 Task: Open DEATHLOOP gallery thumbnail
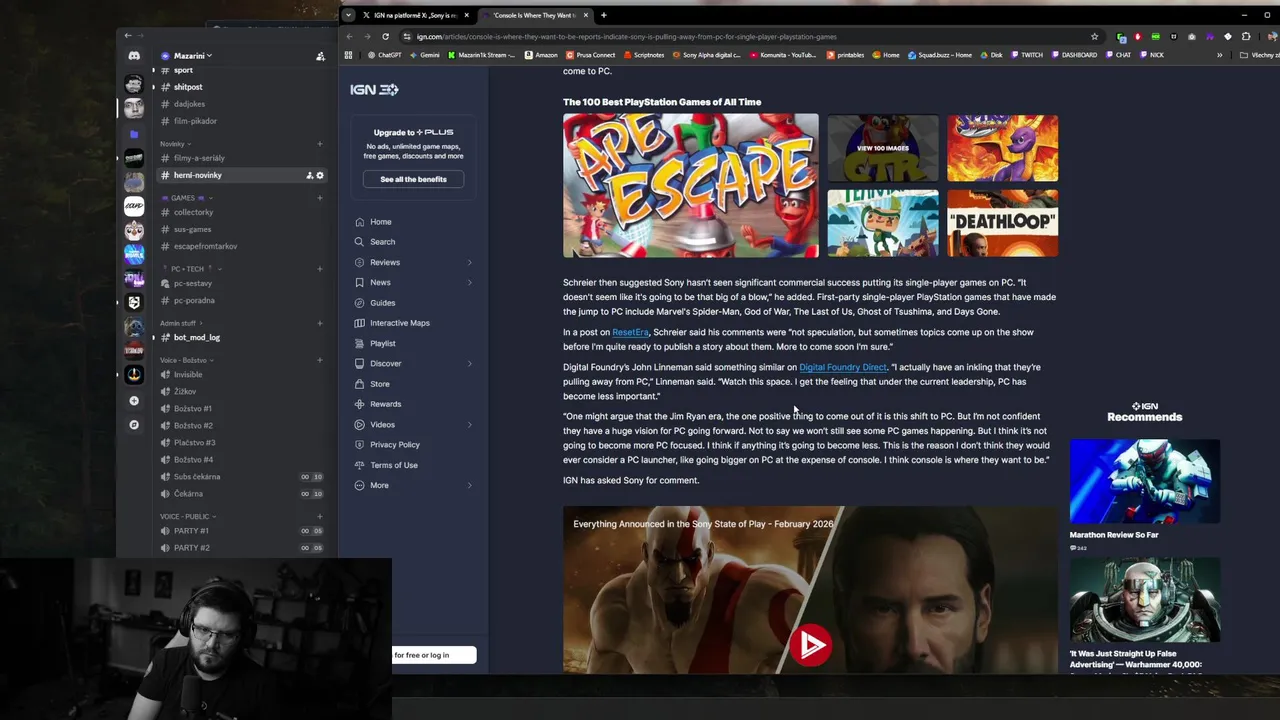click(1002, 223)
